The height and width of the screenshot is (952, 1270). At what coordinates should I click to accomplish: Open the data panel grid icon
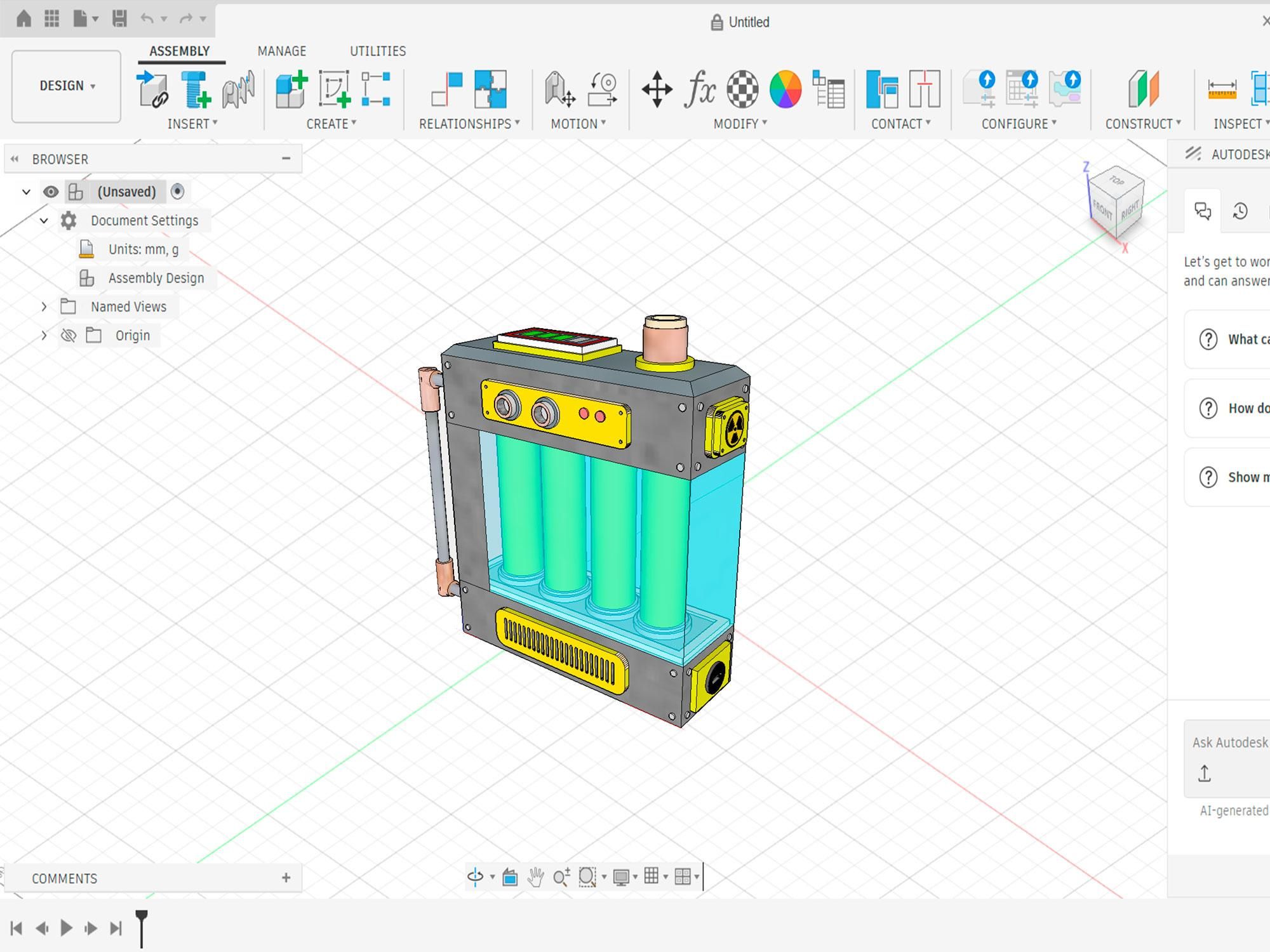(52, 18)
